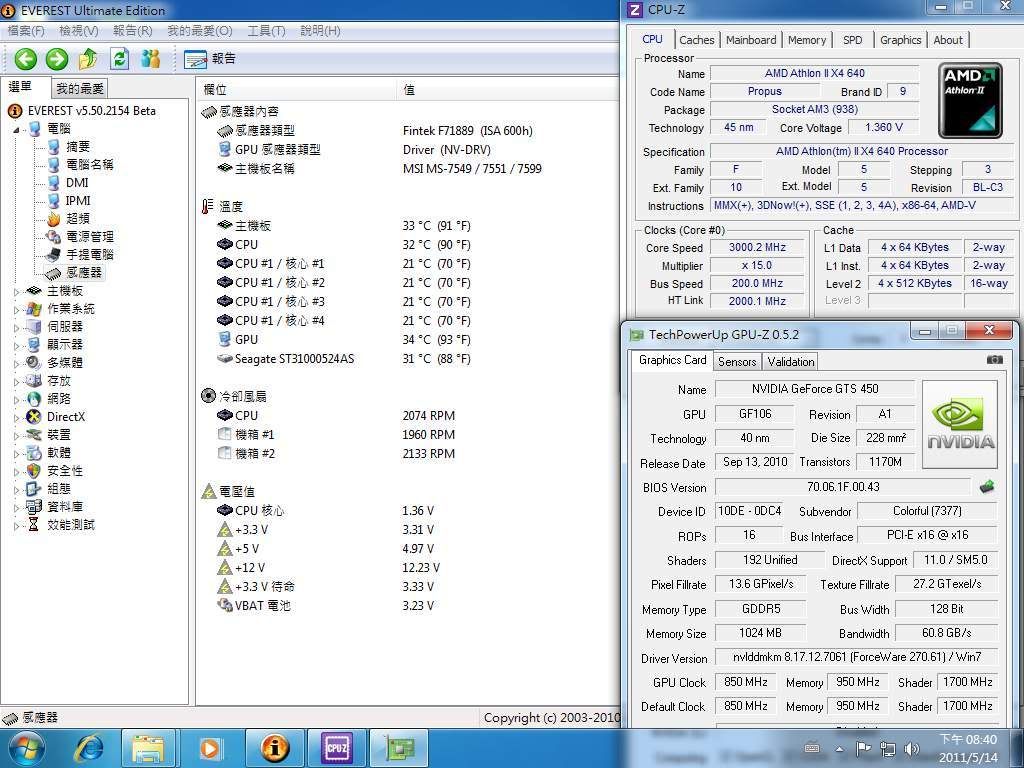The image size is (1024, 768).
Task: Expand the 主機板 tree node
Action: point(17,291)
